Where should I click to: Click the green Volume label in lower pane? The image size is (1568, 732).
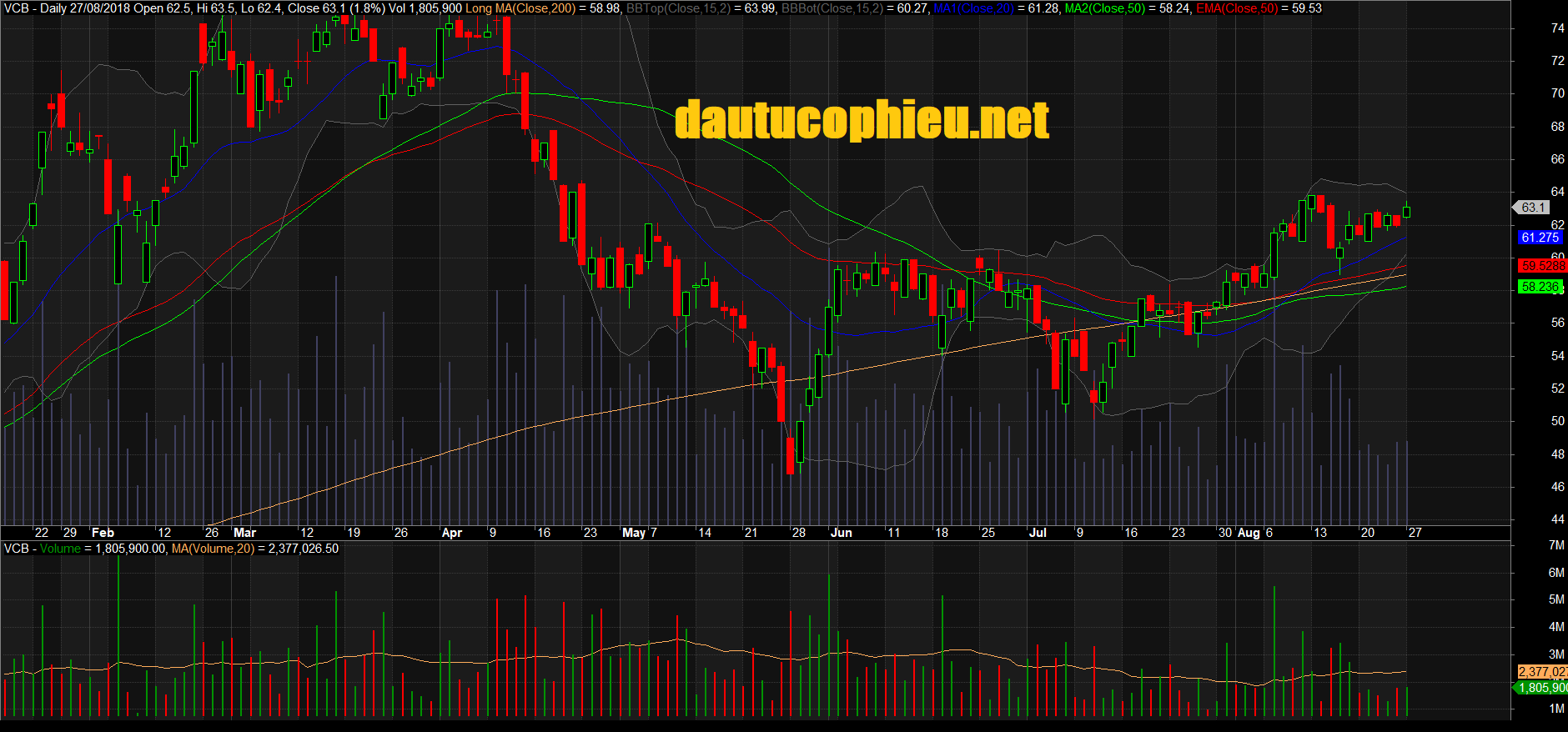[60, 549]
